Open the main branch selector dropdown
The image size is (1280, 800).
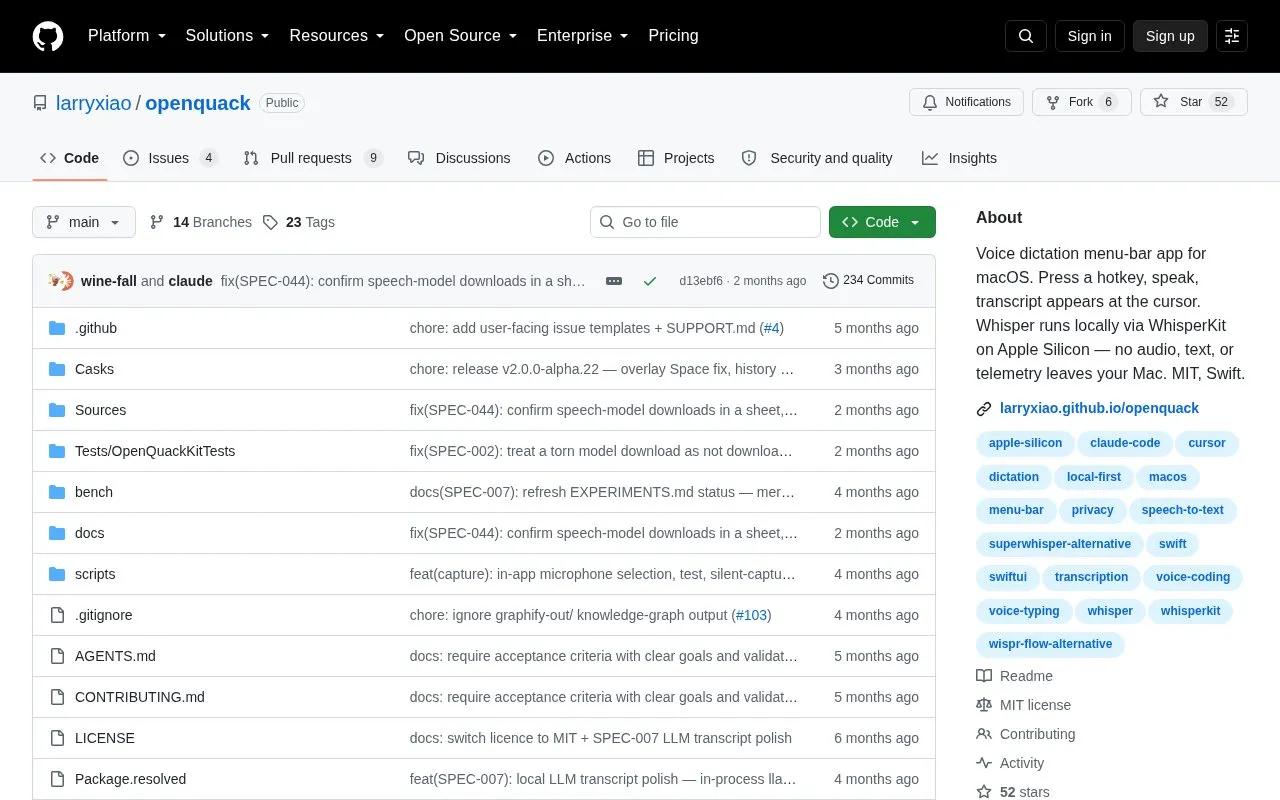tap(84, 222)
